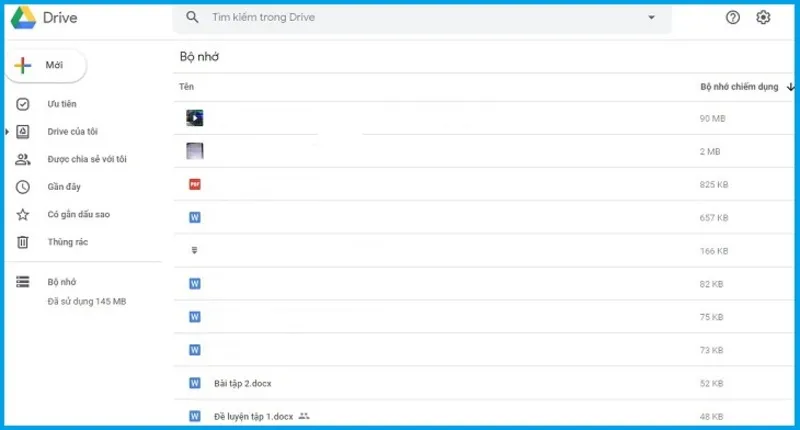Viewport: 800px width, 430px height.
Task: Open 'Drive của tôi' in sidebar
Action: tap(72, 132)
